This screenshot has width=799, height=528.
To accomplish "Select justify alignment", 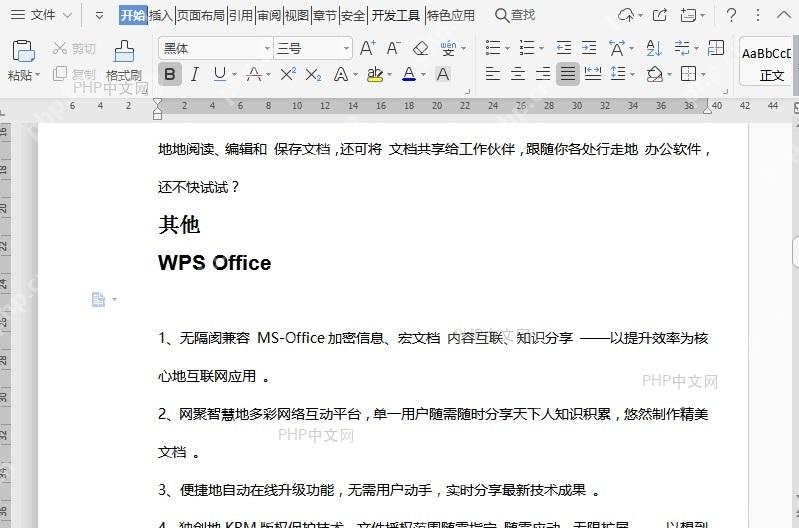I will pyautogui.click(x=568, y=74).
